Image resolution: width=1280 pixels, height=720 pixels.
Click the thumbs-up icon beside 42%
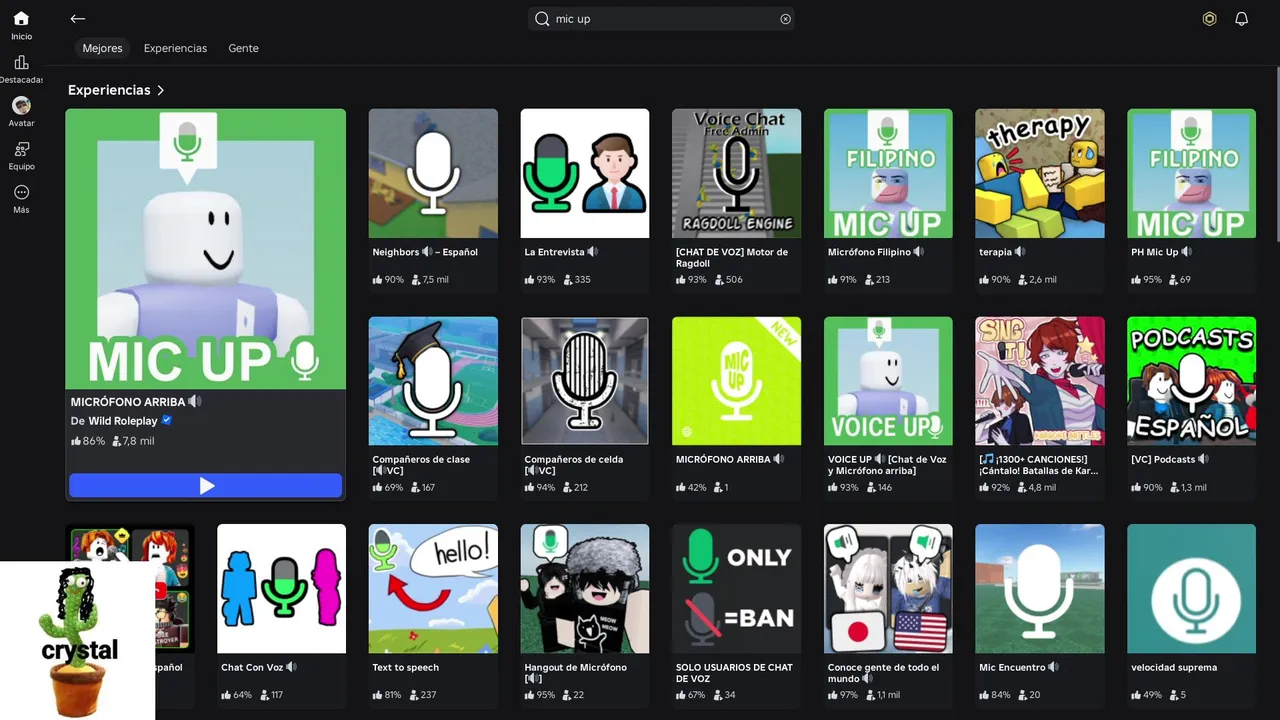tap(681, 488)
